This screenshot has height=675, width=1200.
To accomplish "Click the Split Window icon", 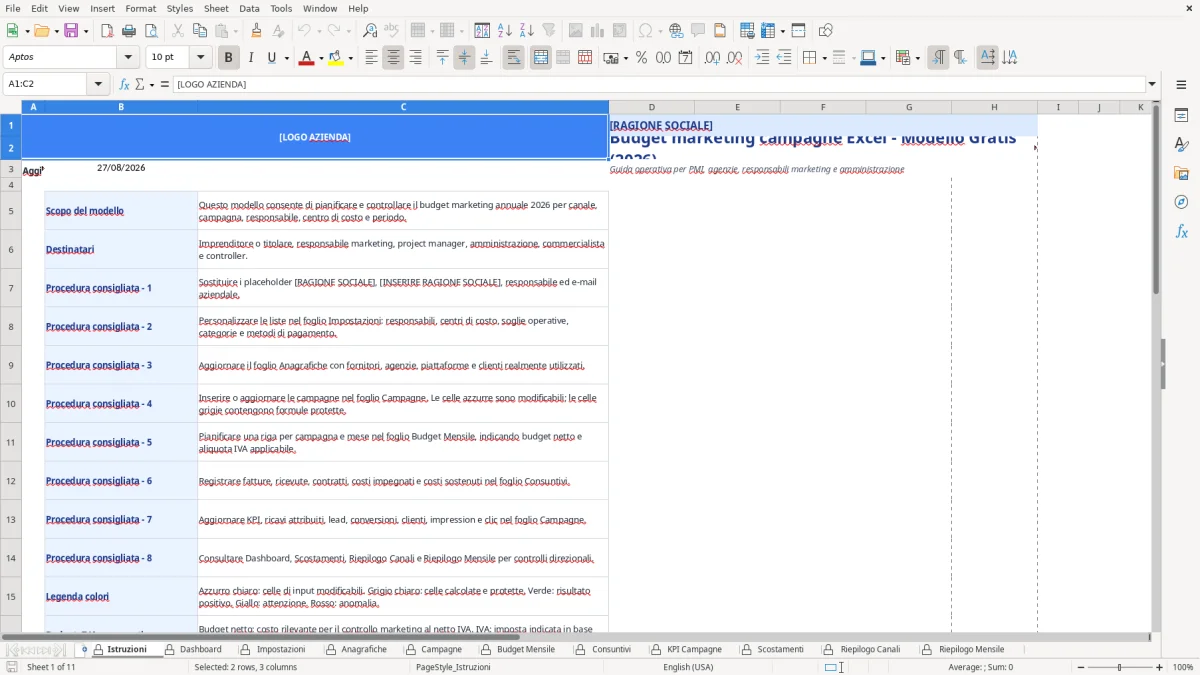I will point(798,31).
